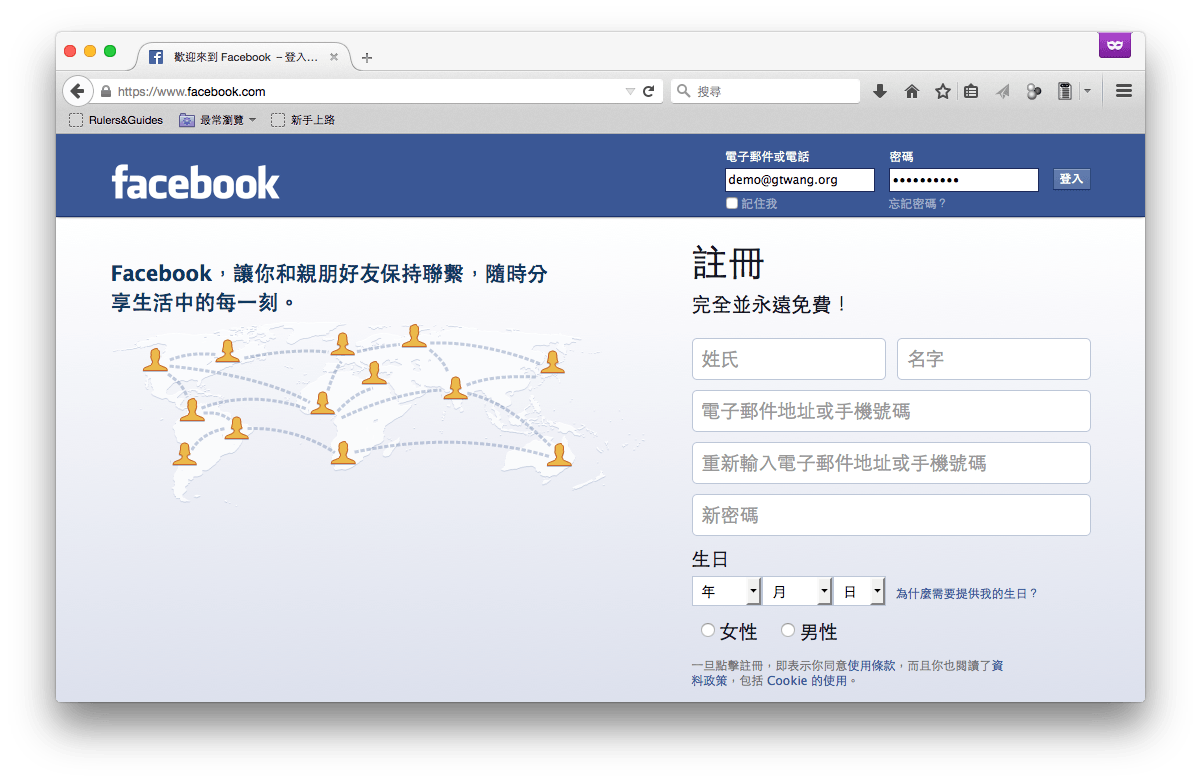Click the Home icon to go to homepage

click(x=911, y=90)
